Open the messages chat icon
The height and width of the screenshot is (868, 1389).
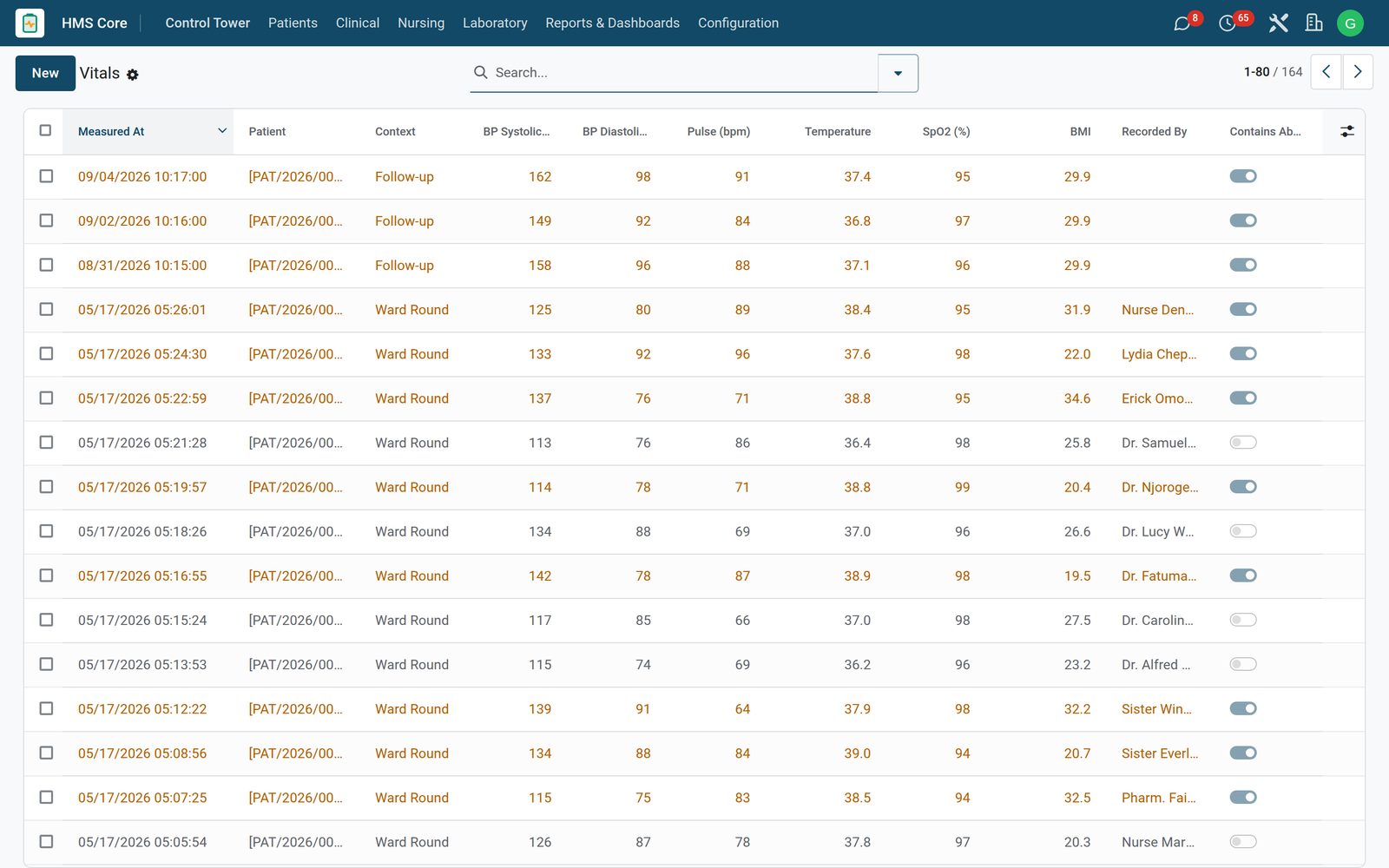pos(1182,23)
